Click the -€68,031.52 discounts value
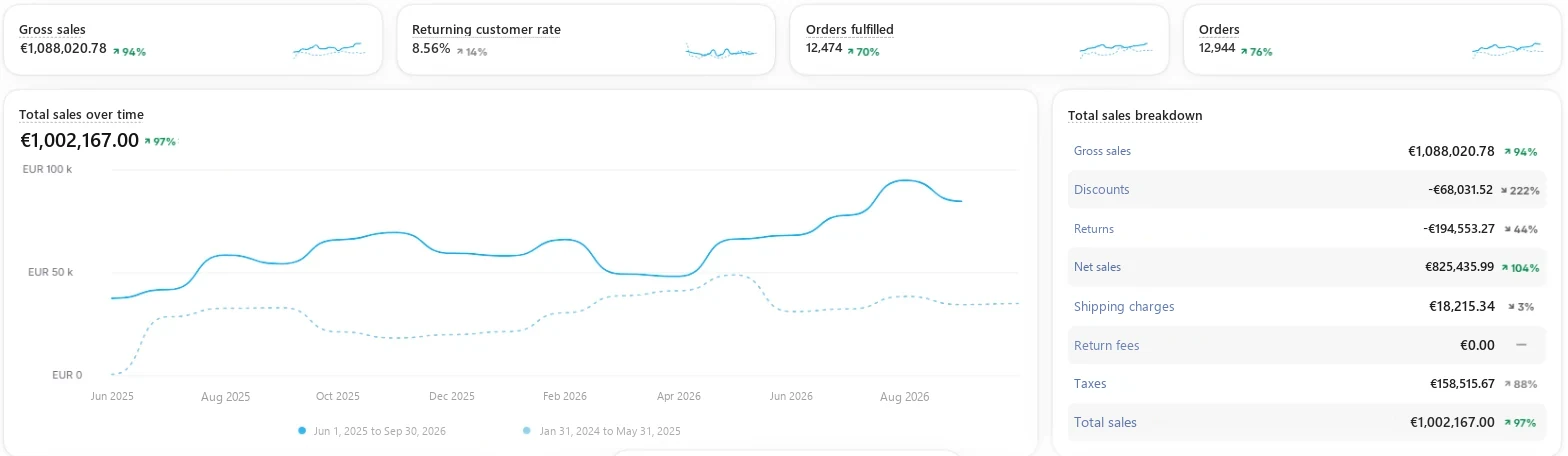This screenshot has width=1568, height=456. [x=1460, y=190]
